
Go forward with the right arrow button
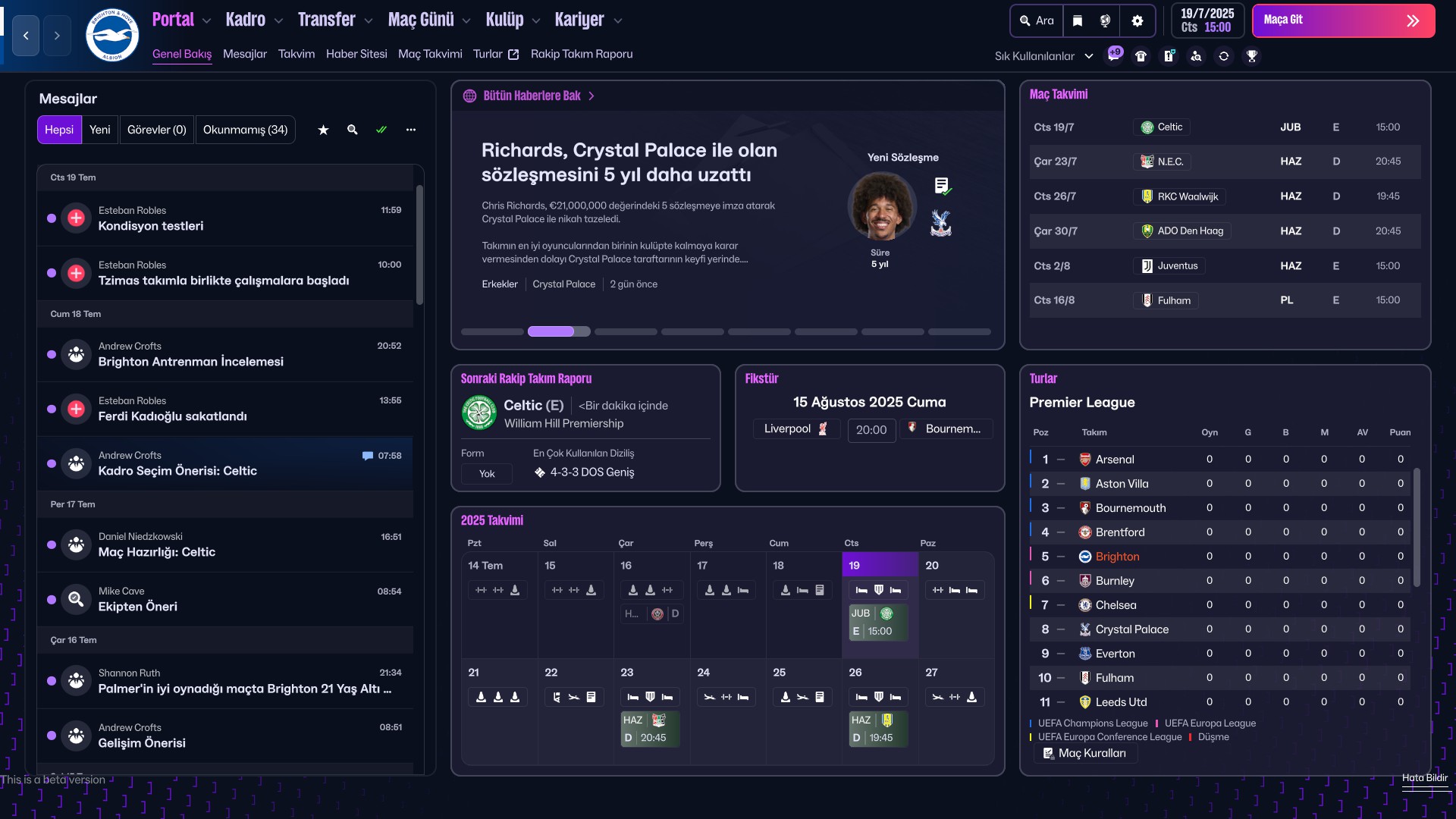(57, 36)
